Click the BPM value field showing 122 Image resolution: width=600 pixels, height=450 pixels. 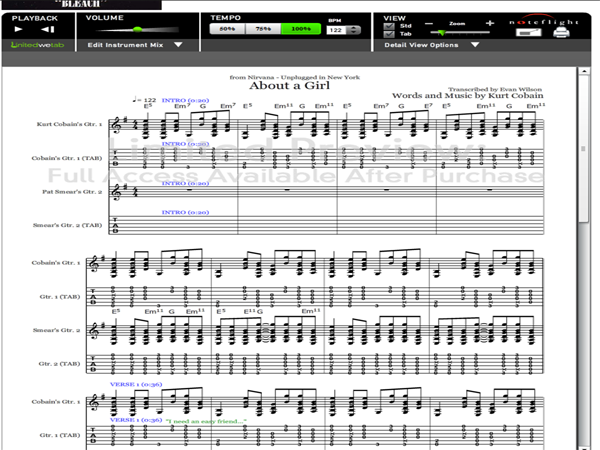click(x=337, y=30)
